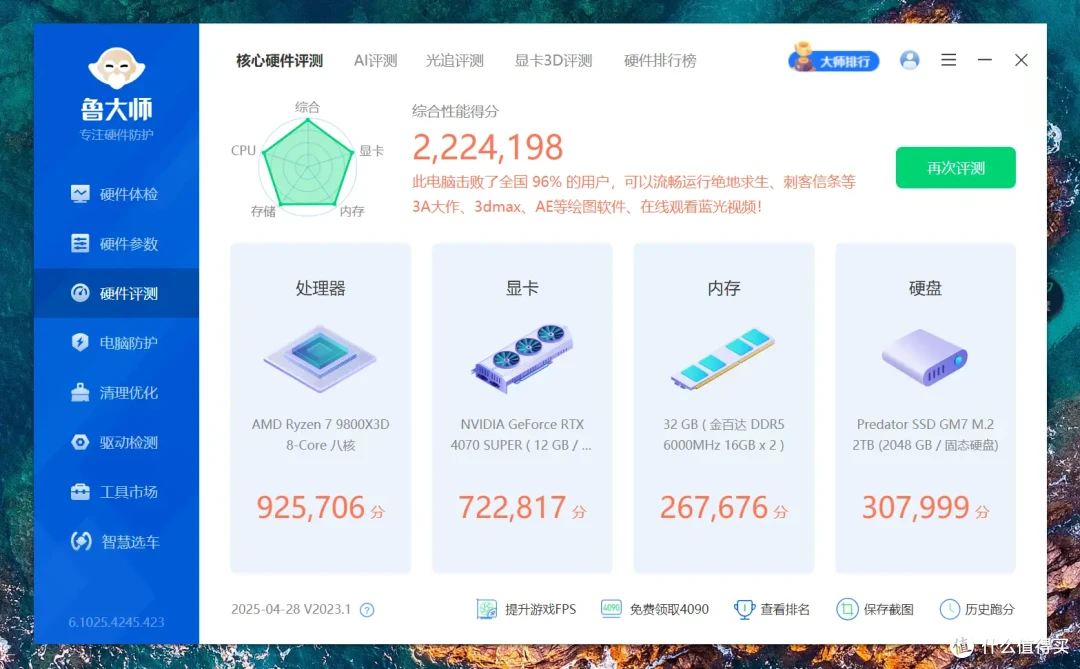The height and width of the screenshot is (669, 1080).
Task: Click 历史跑分 link
Action: click(x=977, y=609)
